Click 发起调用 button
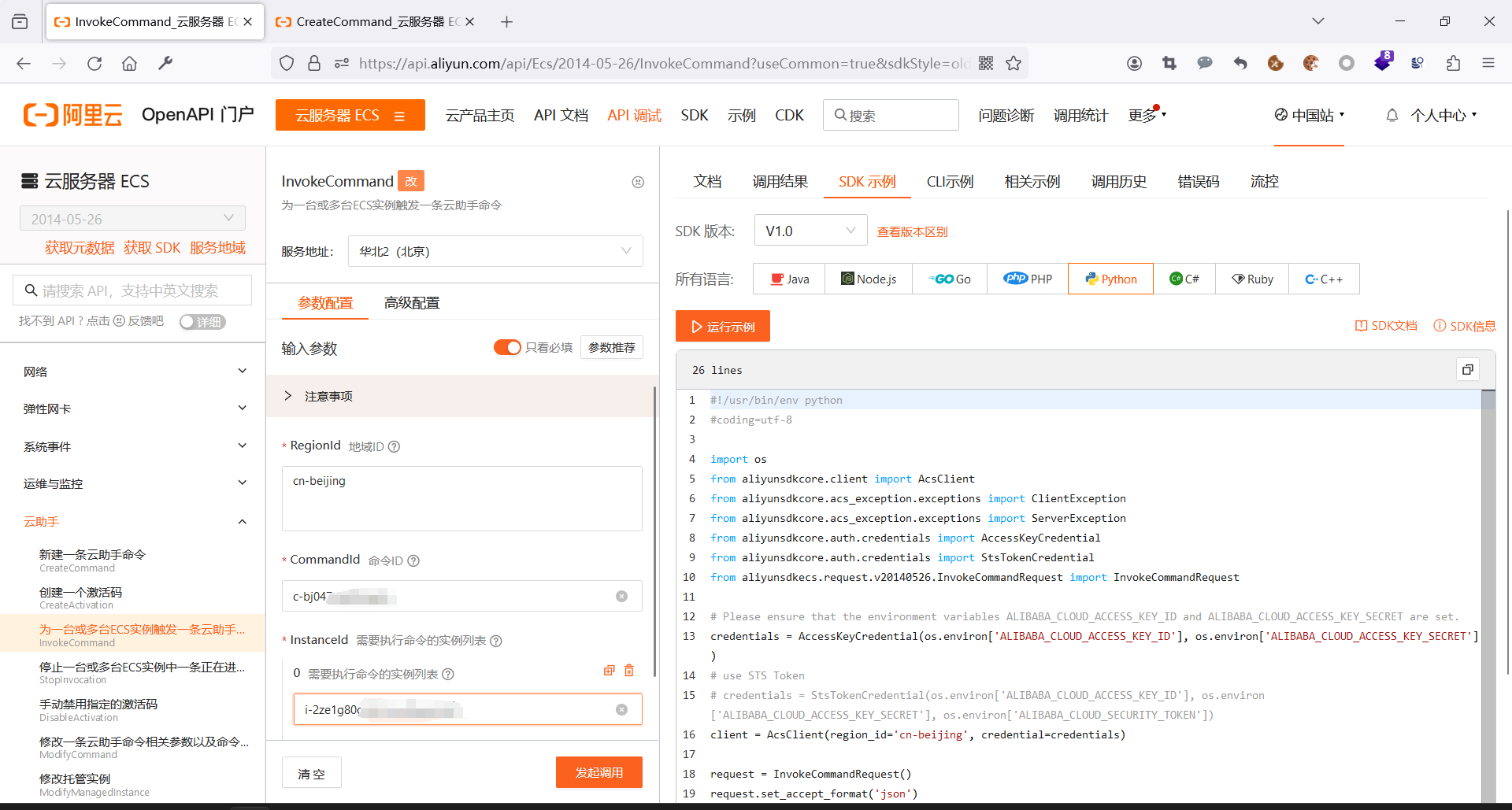 599,772
